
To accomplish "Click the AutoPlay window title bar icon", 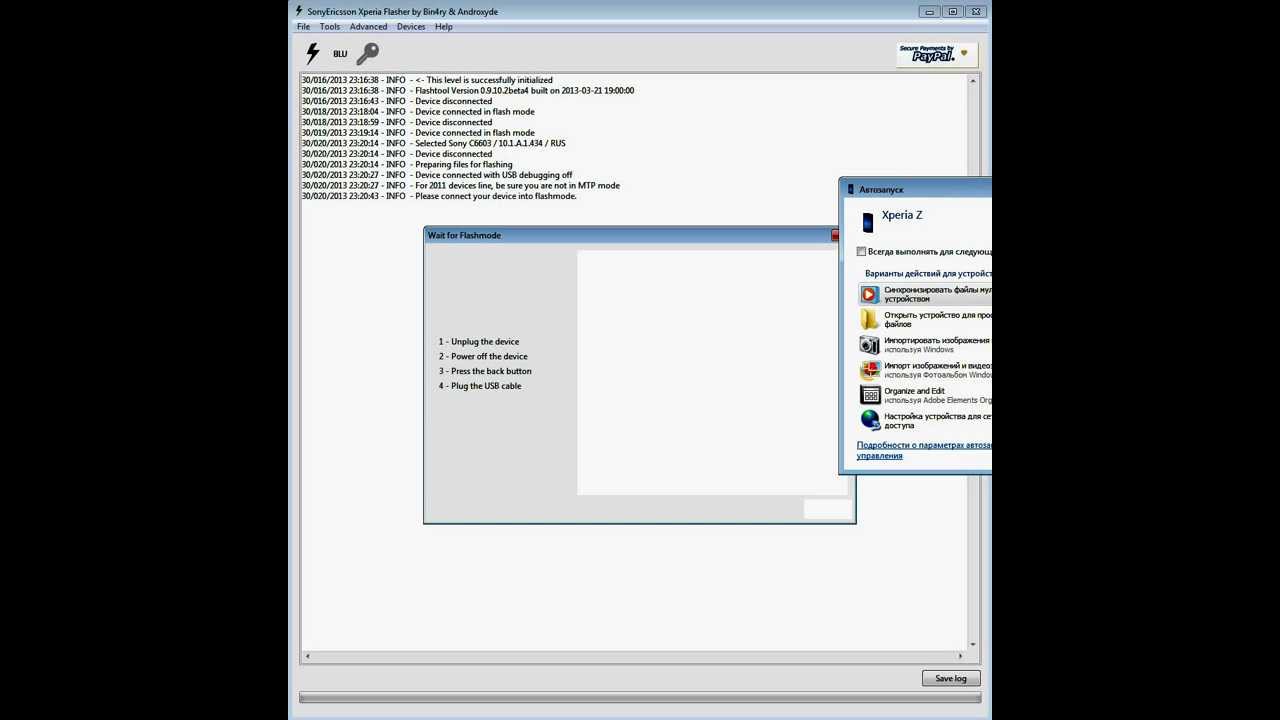I will (x=850, y=189).
